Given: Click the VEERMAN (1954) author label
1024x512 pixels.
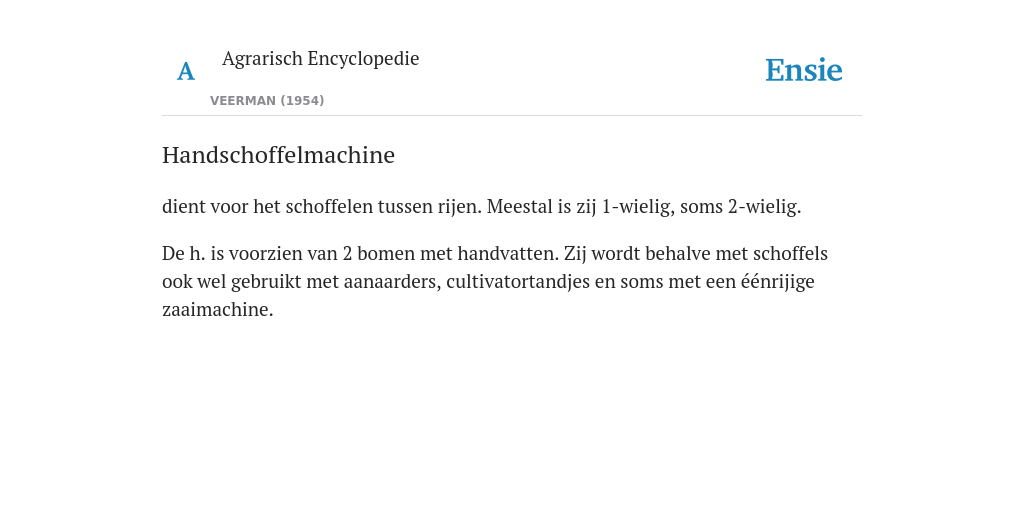Looking at the screenshot, I should [x=267, y=101].
